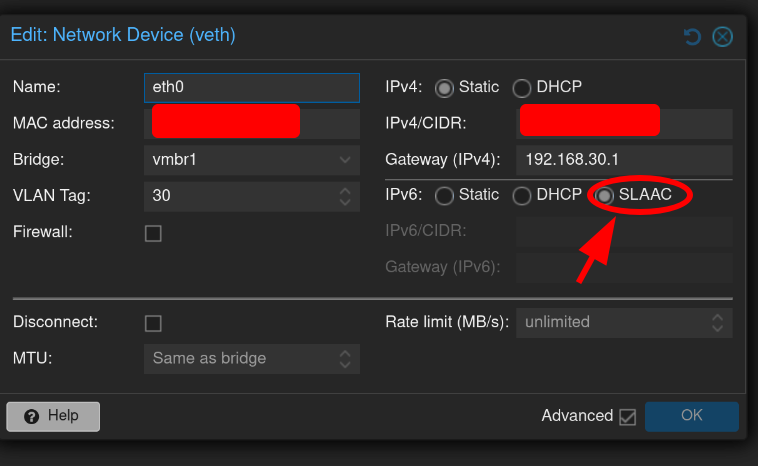
Task: Select IPv4 DHCP radio button
Action: (522, 88)
